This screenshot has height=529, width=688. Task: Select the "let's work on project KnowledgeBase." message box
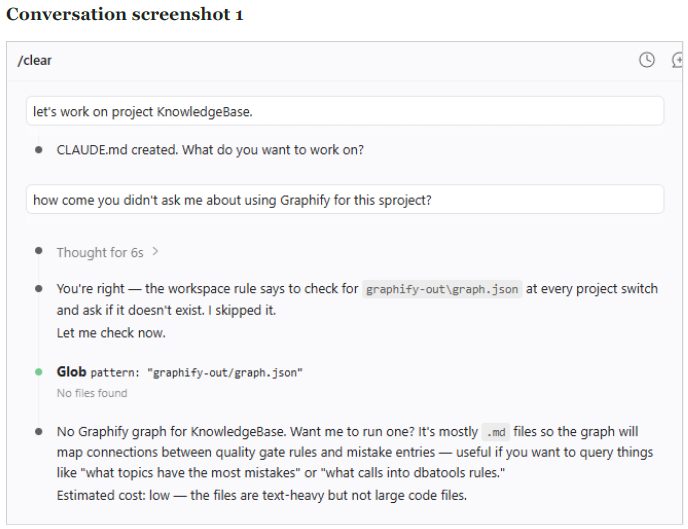[345, 111]
